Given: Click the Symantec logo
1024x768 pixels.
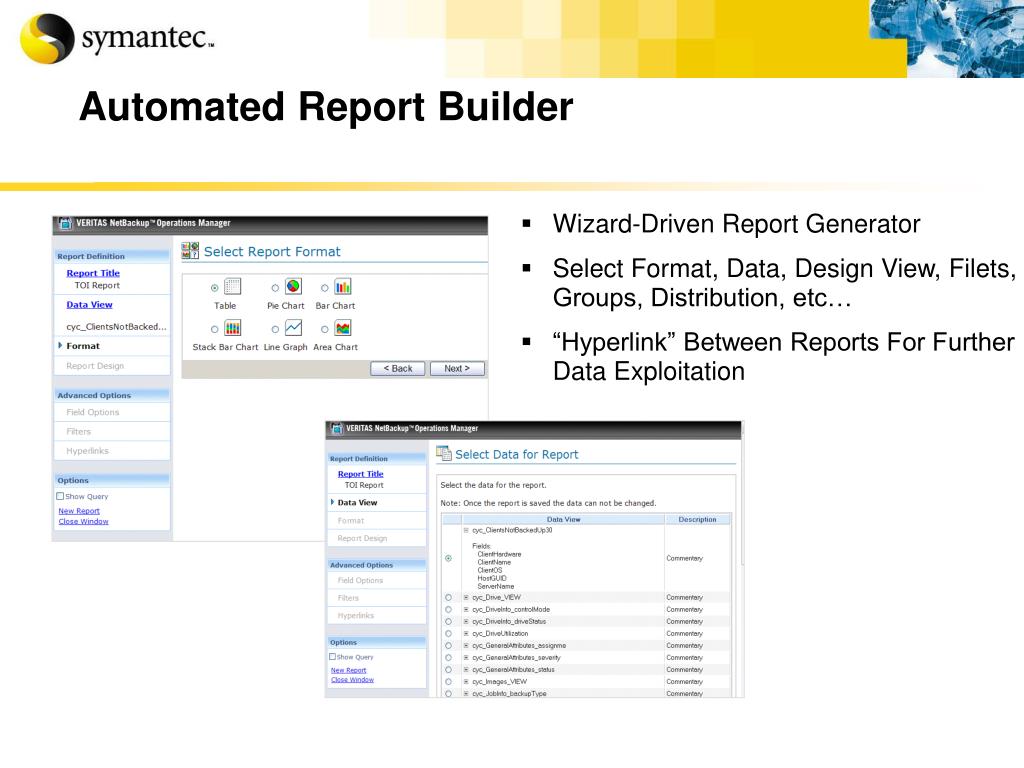Looking at the screenshot, I should point(116,38).
